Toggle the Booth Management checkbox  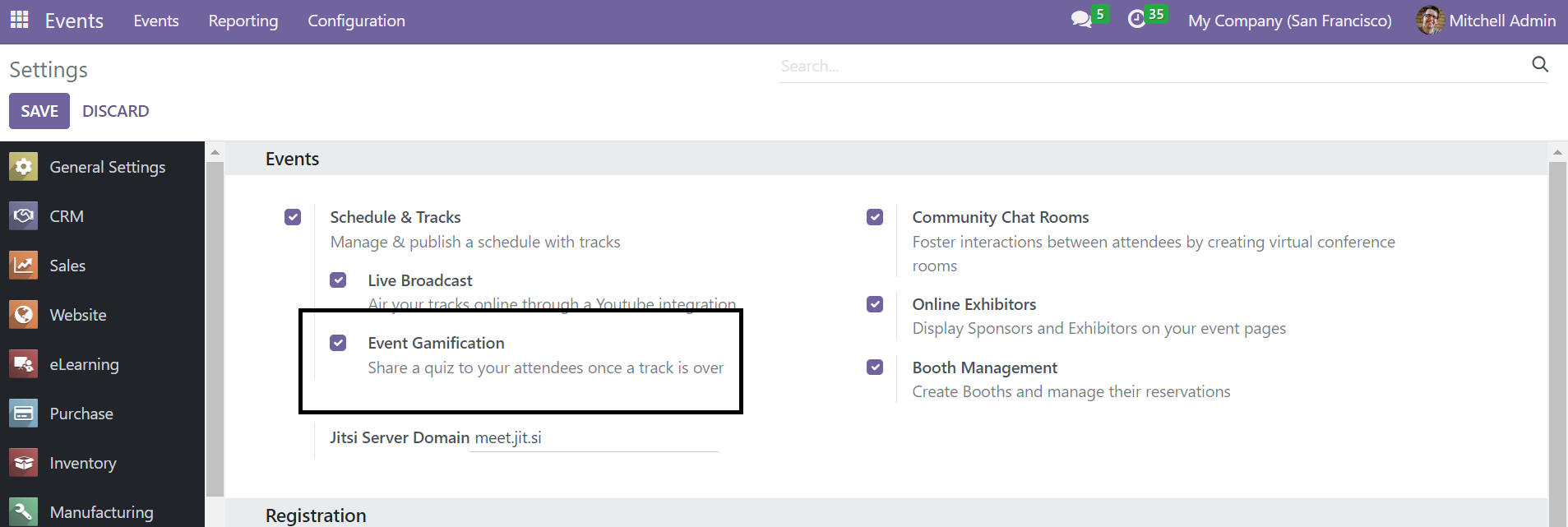[x=875, y=368]
